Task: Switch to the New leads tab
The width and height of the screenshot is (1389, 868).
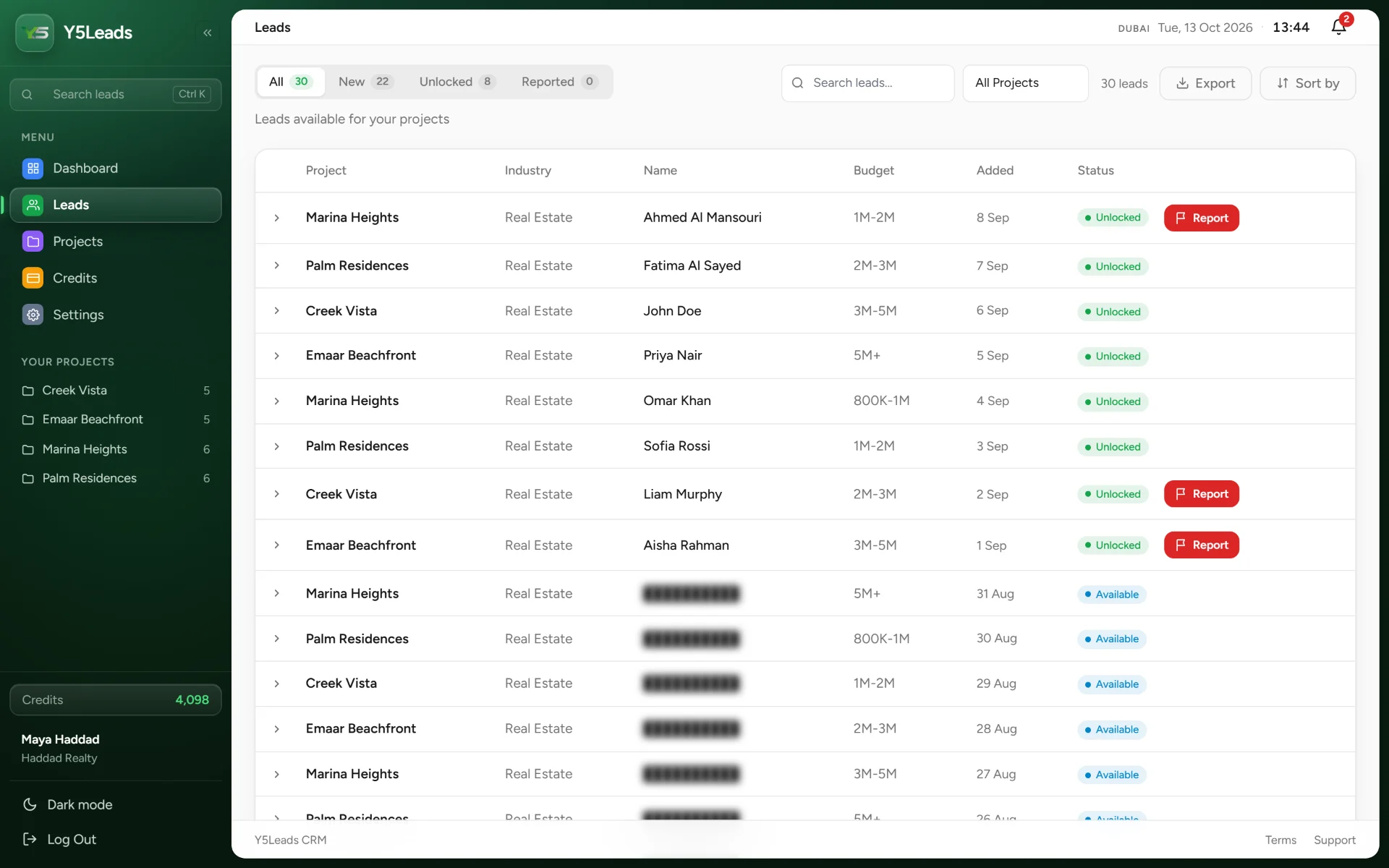Action: coord(365,82)
